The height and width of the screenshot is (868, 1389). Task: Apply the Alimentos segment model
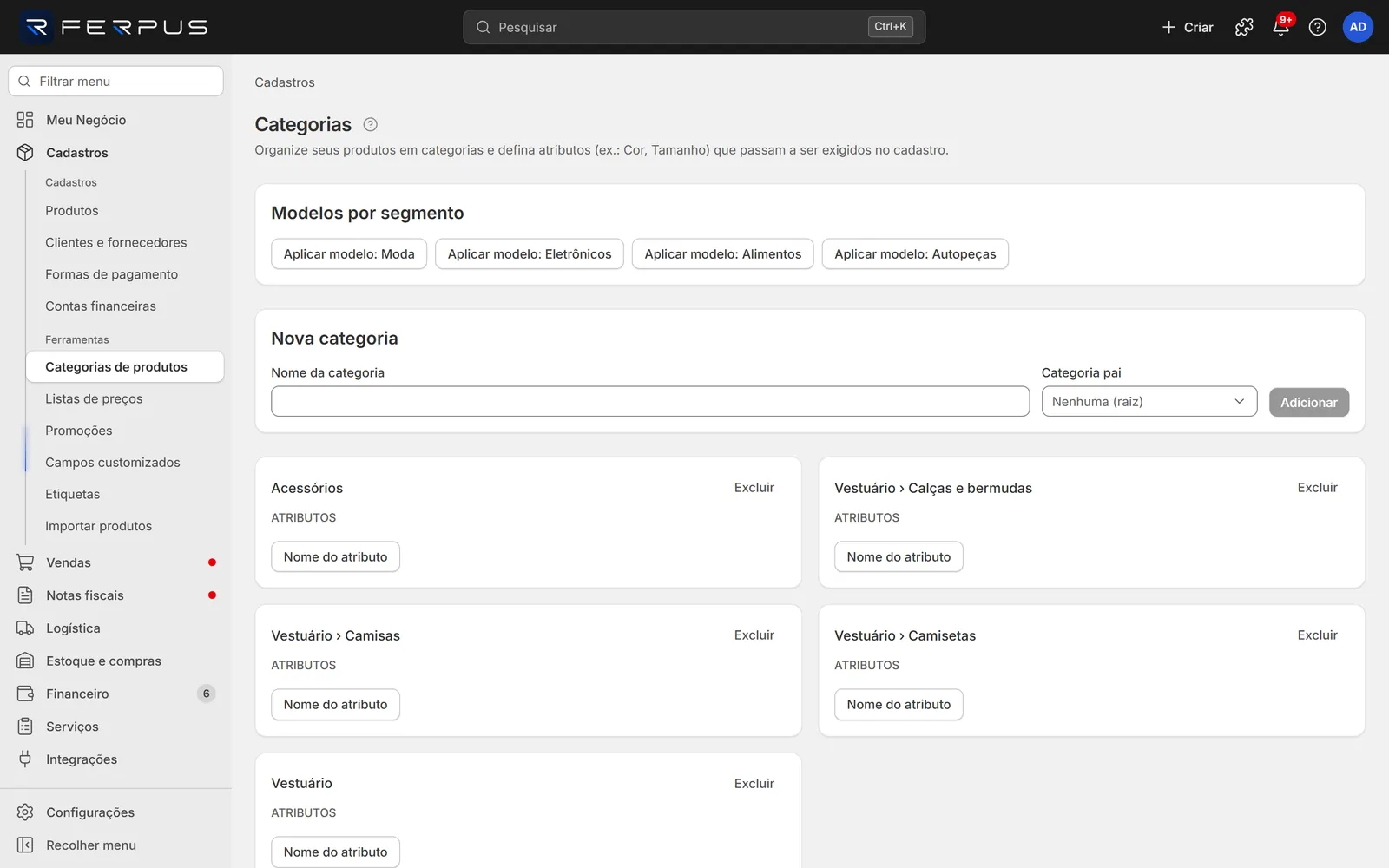723,254
